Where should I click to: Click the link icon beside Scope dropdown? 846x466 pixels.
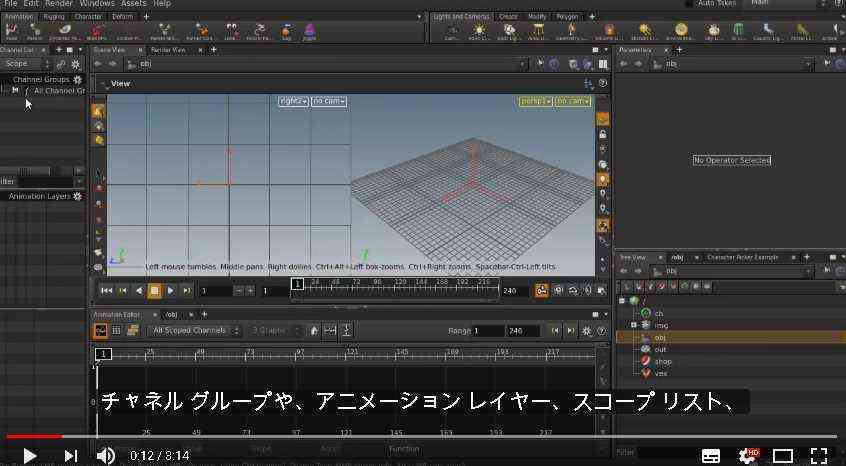(60, 64)
